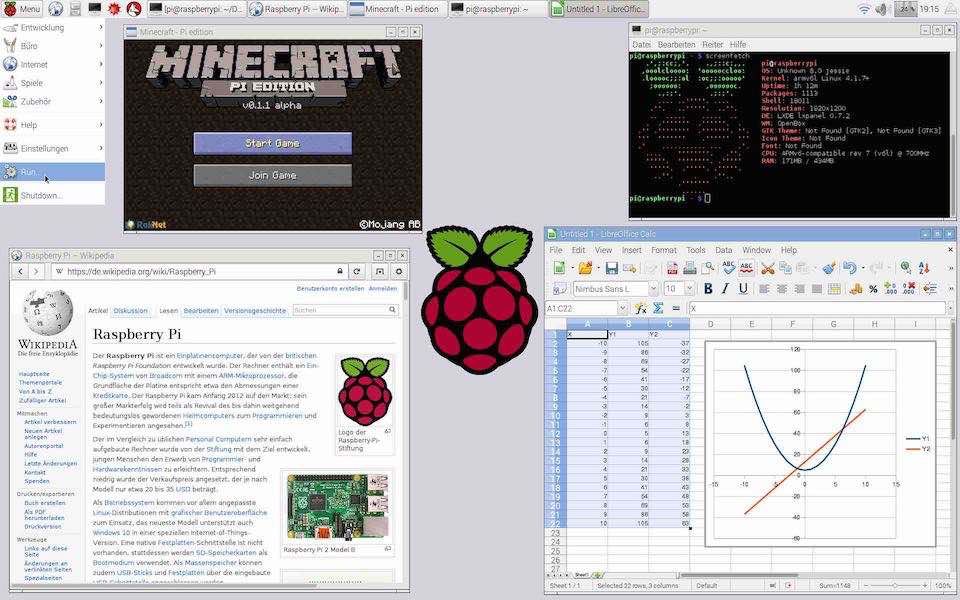The width and height of the screenshot is (960, 600).
Task: Open the font size dropdown
Action: coord(689,289)
